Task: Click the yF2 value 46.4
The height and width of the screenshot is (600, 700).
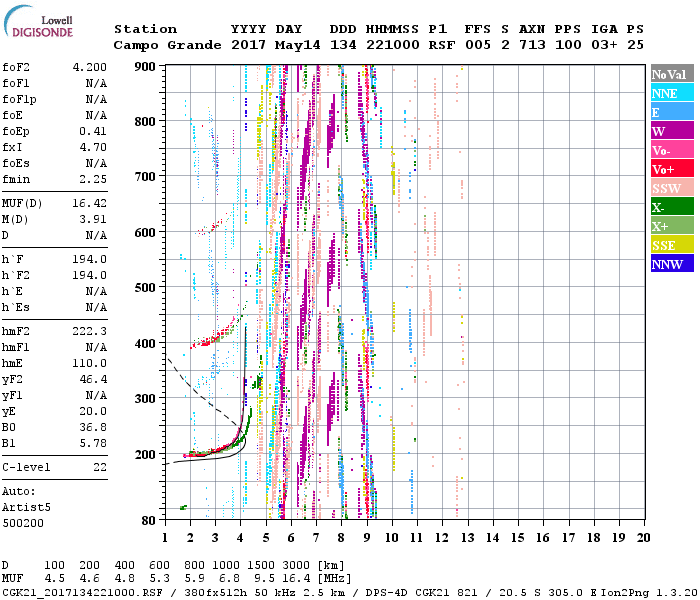Action: click(93, 379)
